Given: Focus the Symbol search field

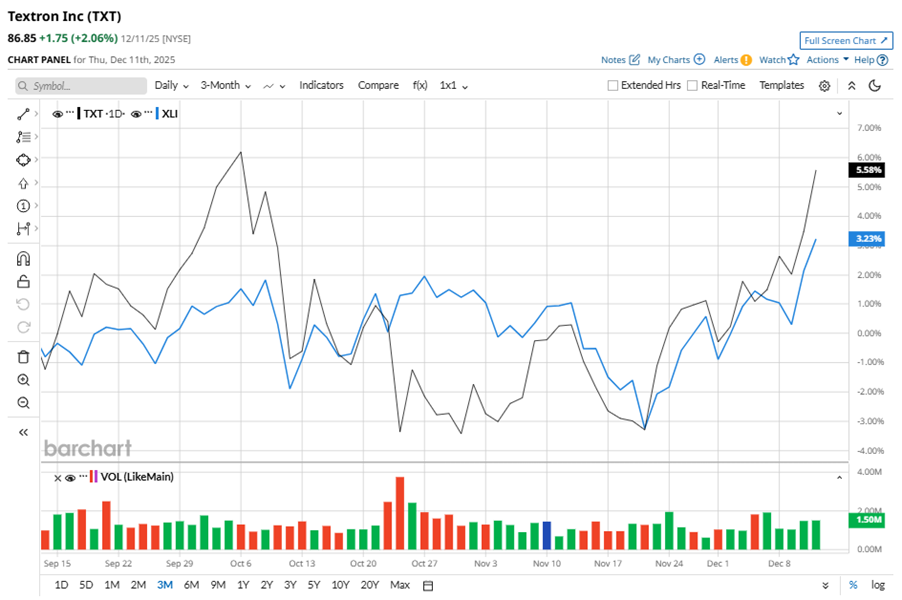Looking at the screenshot, I should coord(81,86).
